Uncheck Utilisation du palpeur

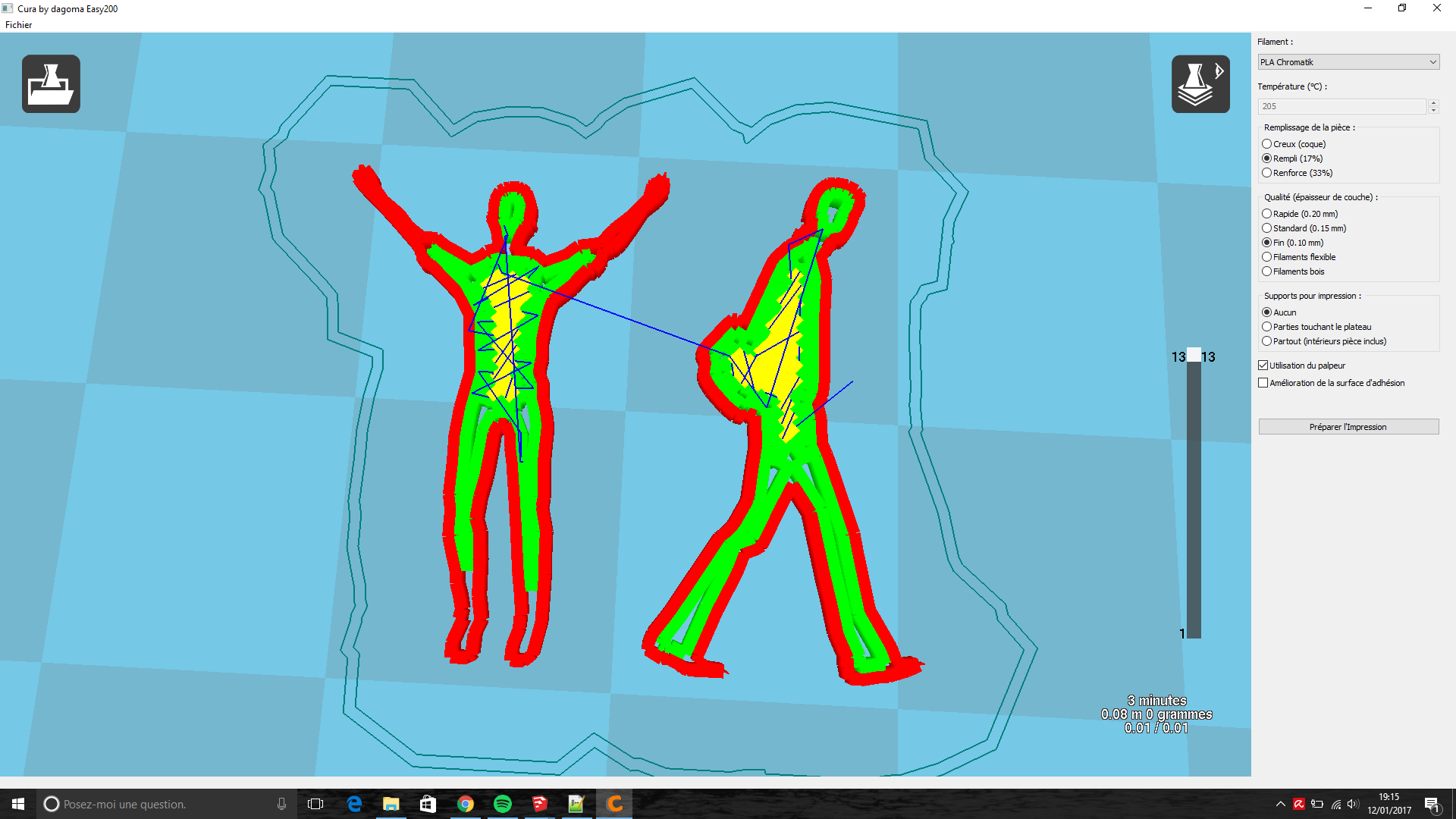click(1263, 366)
